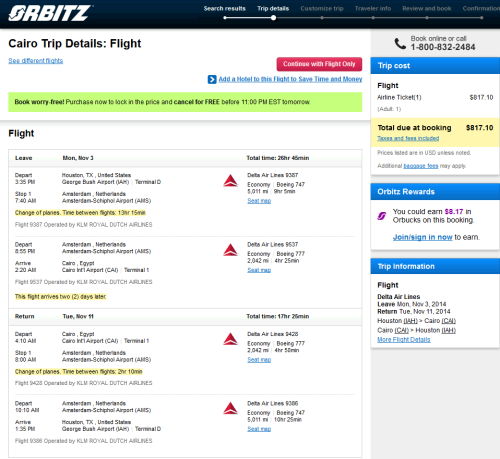This screenshot has height=459, width=500.
Task: Open the baggage fees link
Action: click(421, 166)
